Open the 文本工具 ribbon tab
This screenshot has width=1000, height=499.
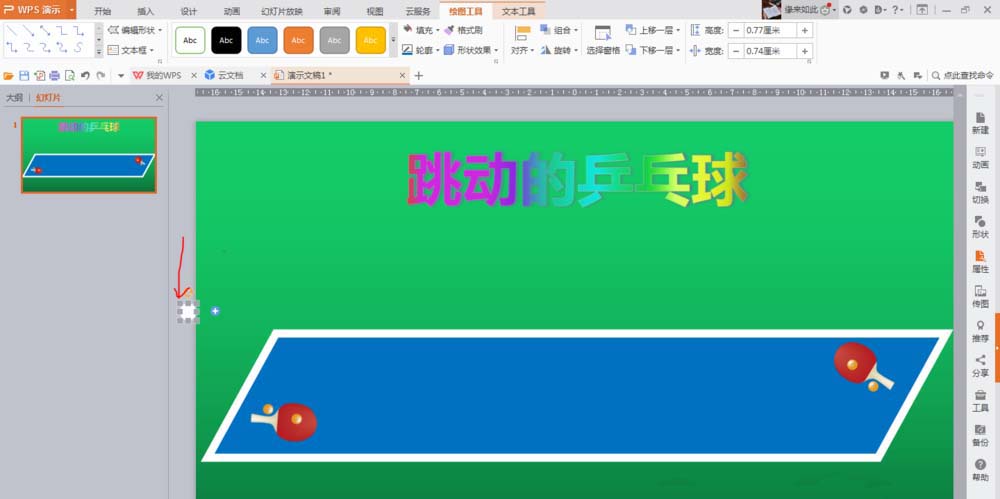(x=518, y=11)
